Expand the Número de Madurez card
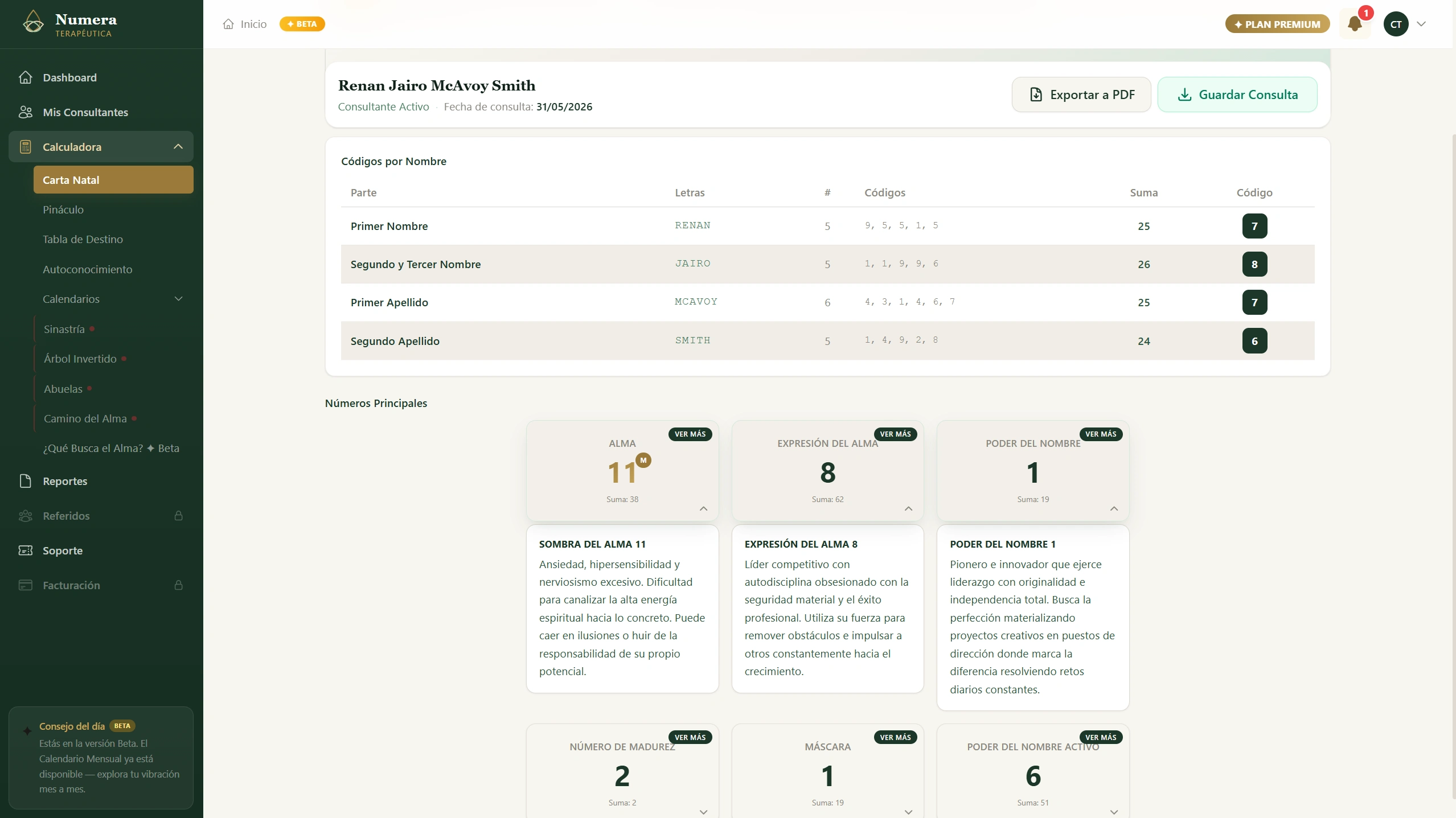The width and height of the screenshot is (1456, 818). coord(703,812)
